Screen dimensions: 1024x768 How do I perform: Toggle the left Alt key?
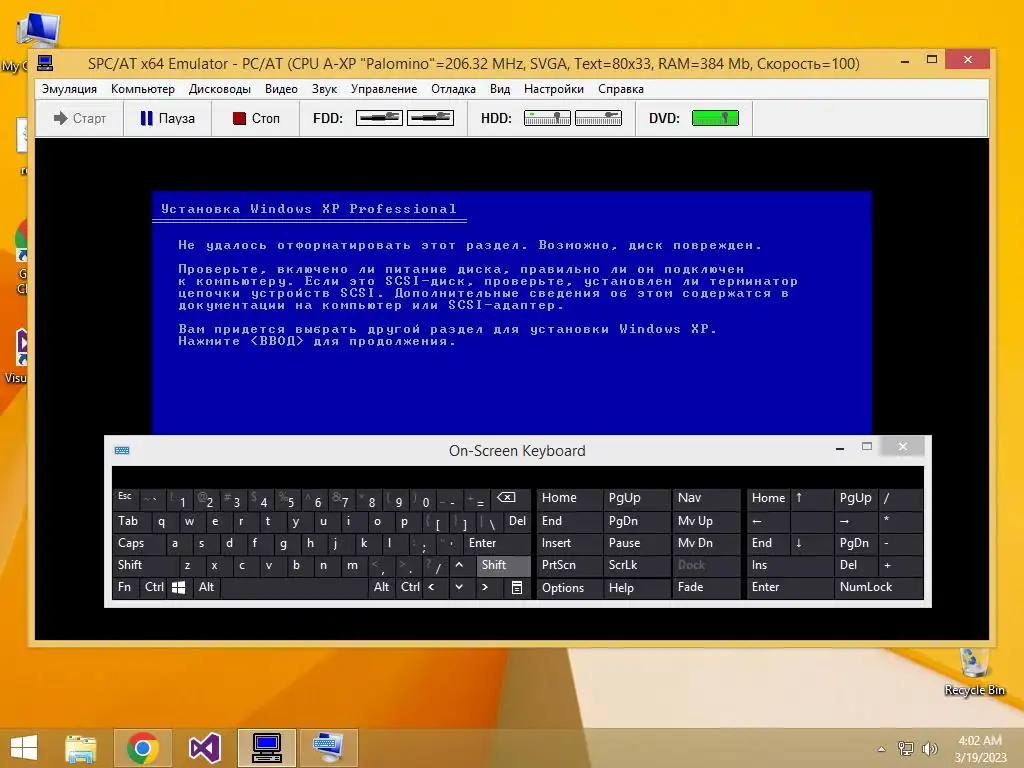(x=206, y=587)
